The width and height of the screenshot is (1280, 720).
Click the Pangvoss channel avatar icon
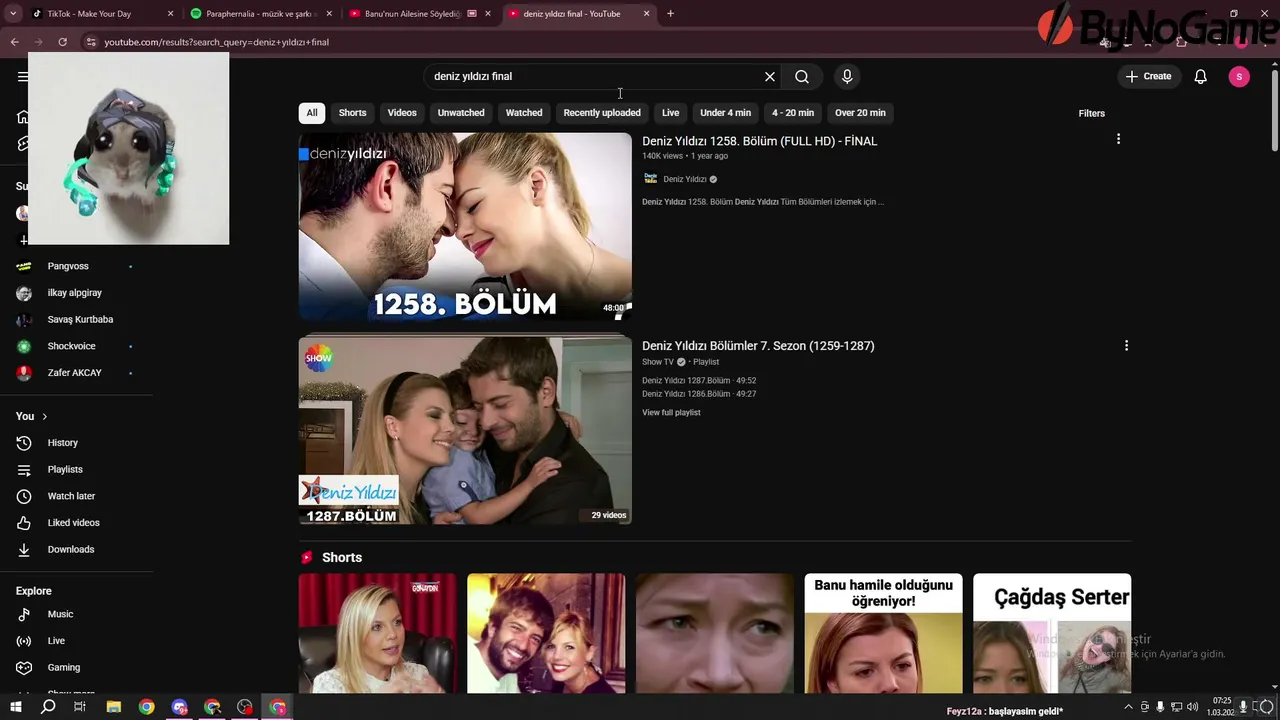click(25, 266)
